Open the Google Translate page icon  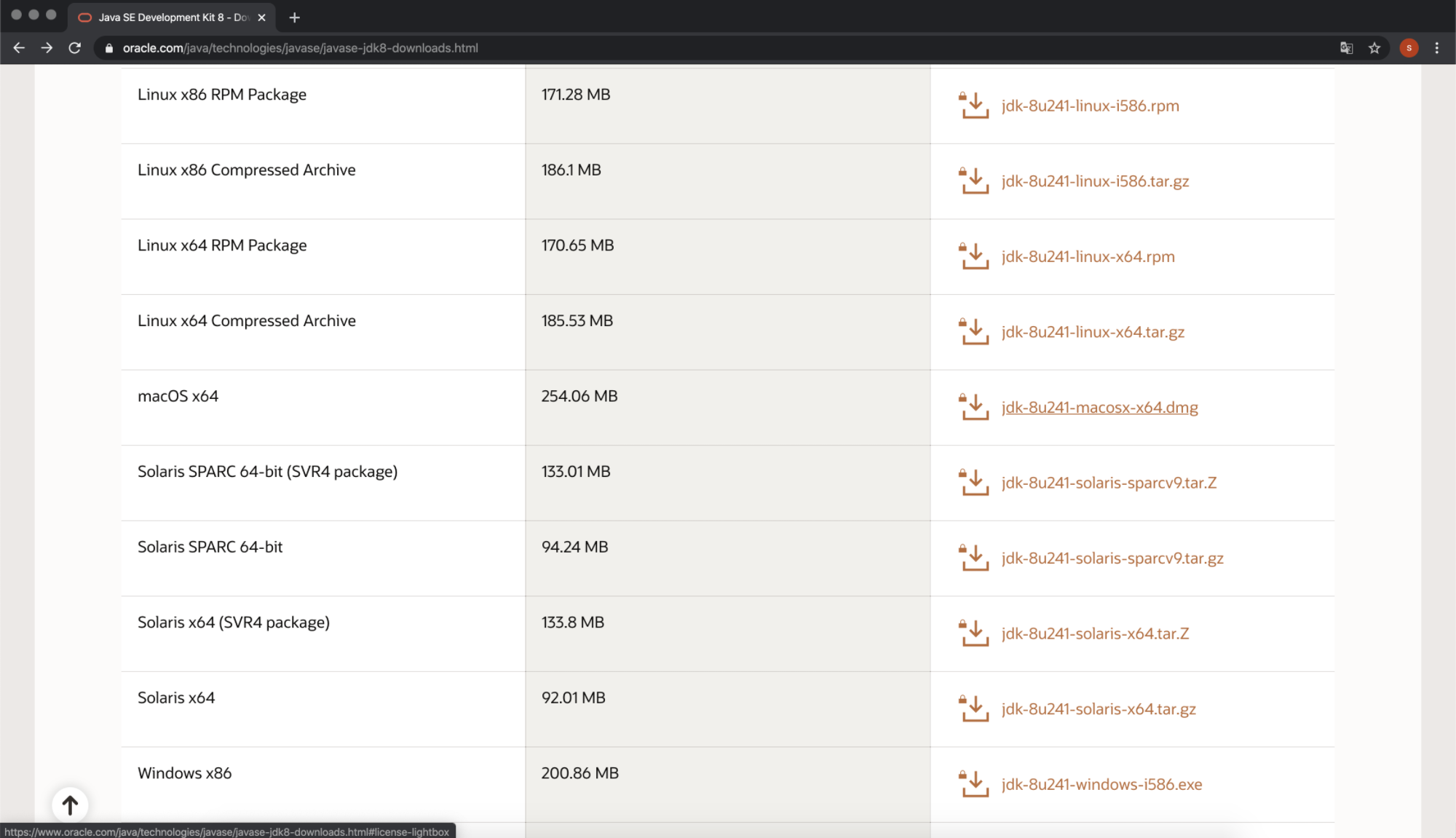(1346, 48)
